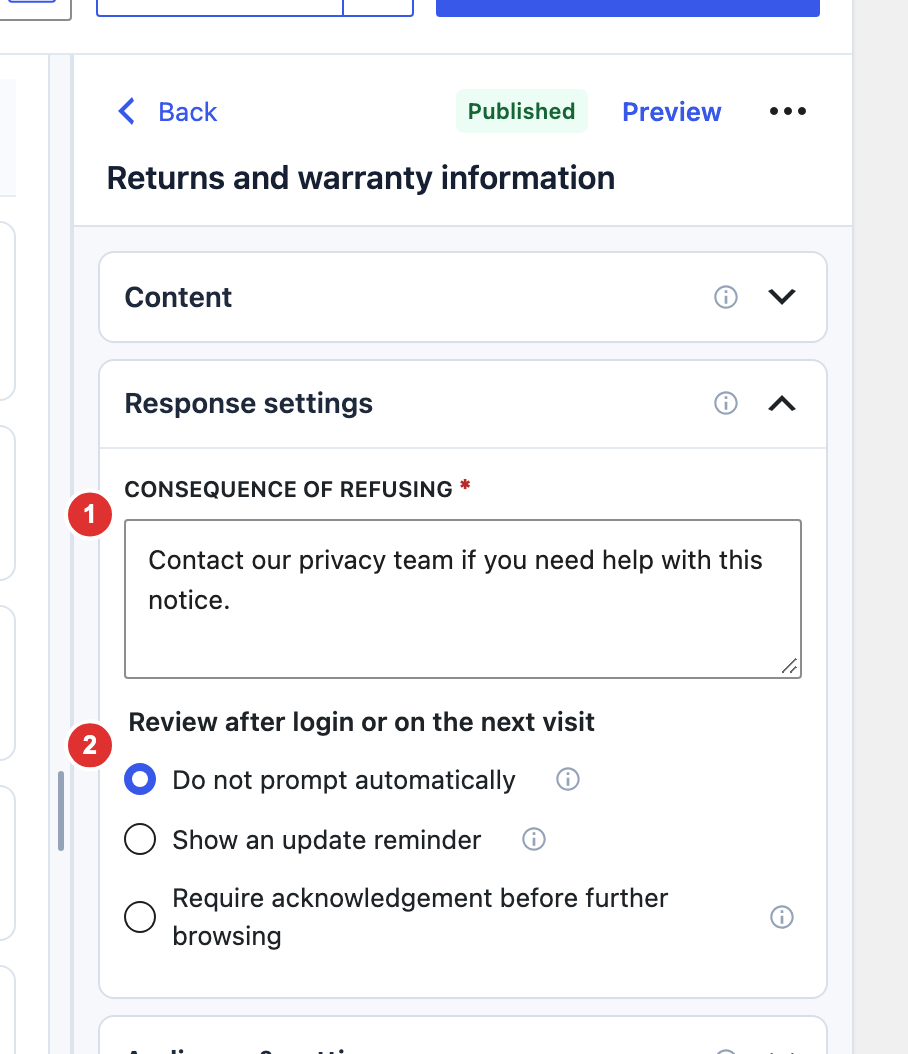Open info for Do not prompt automatically

(567, 779)
